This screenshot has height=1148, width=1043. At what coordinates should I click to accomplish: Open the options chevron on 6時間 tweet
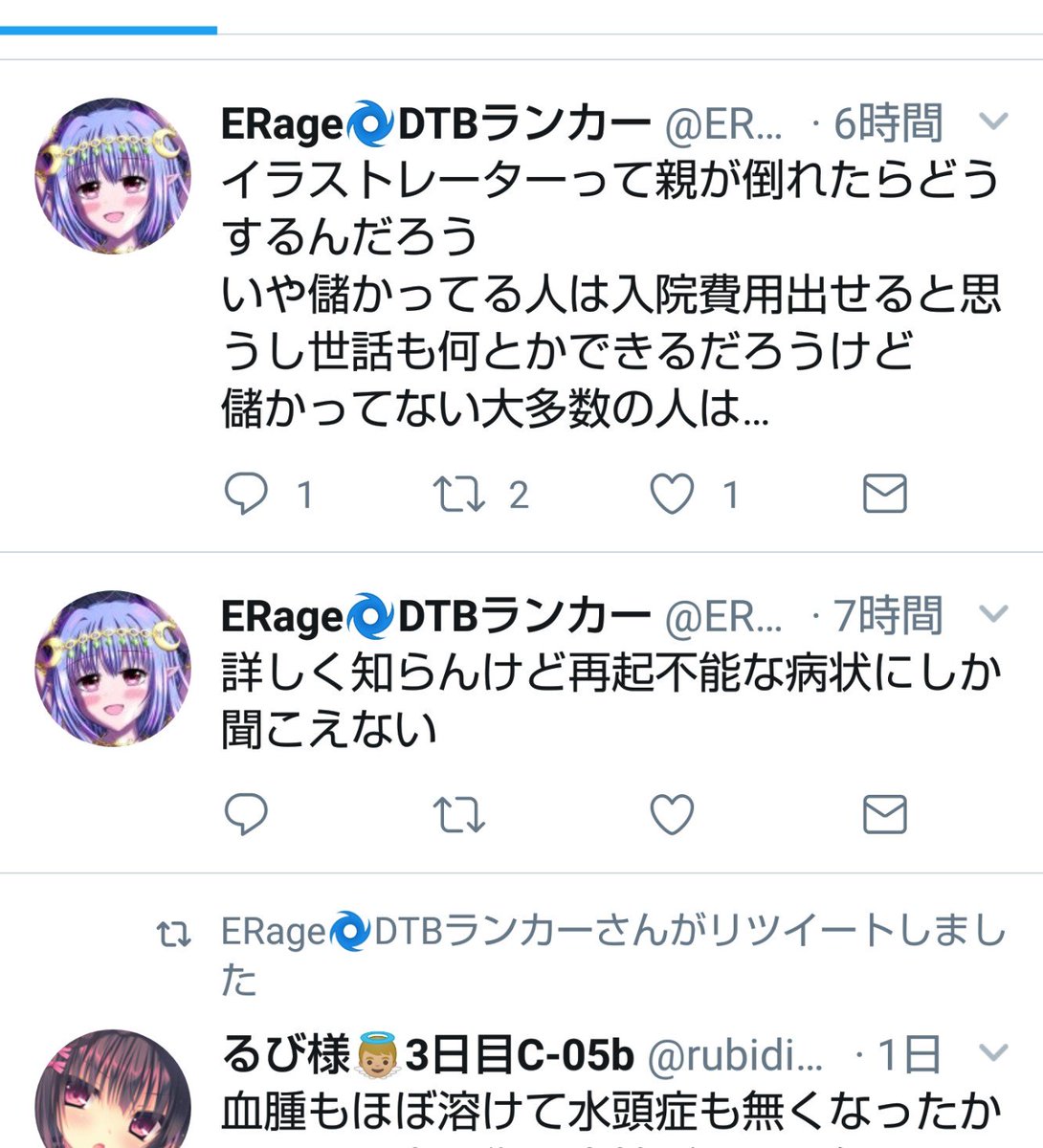pyautogui.click(x=995, y=122)
